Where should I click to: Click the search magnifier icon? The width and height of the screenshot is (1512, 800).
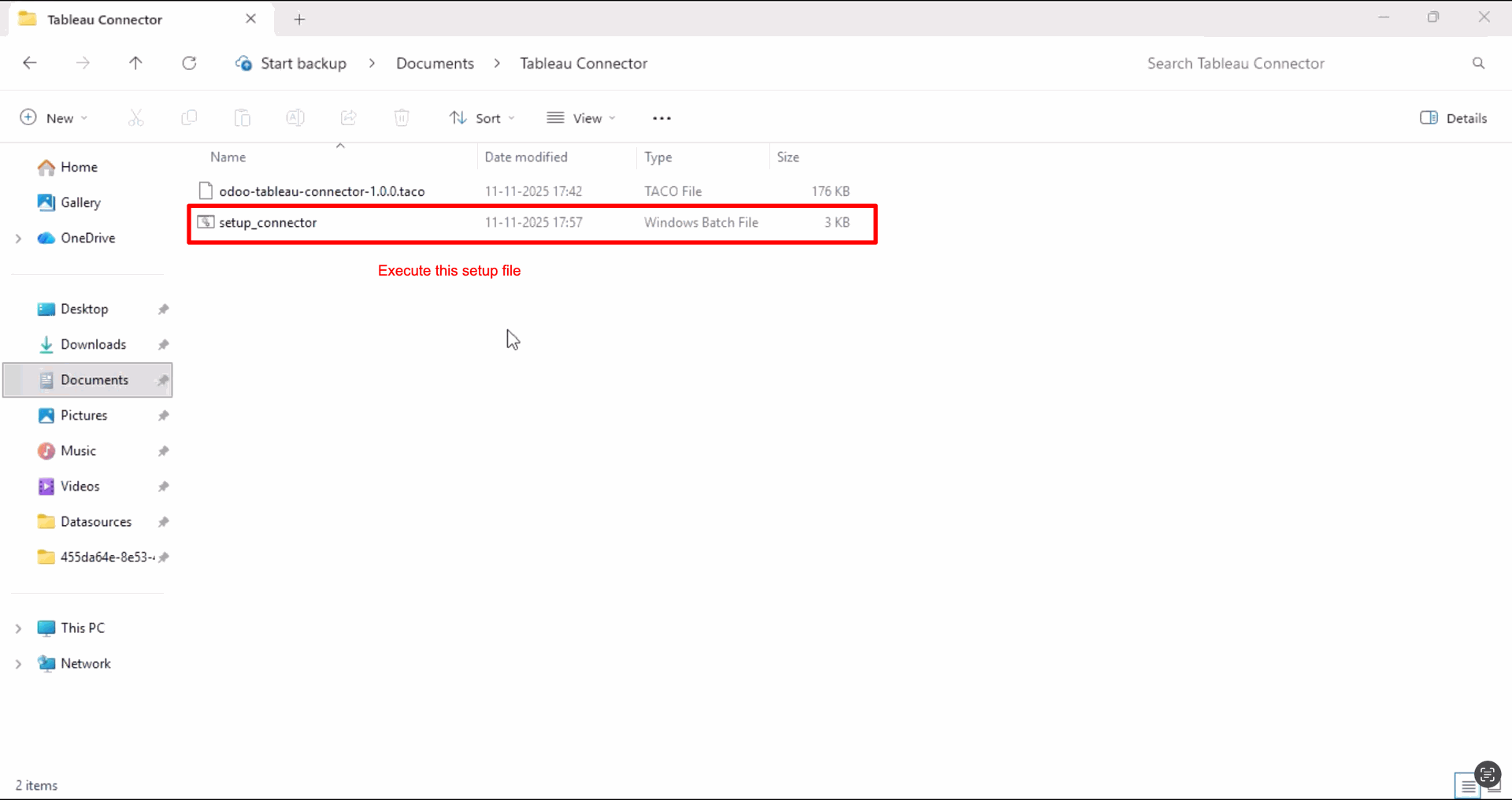(x=1478, y=63)
